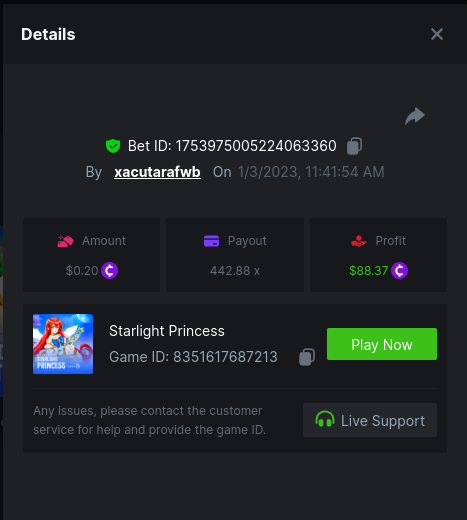
Task: Click the Amount currency coin icon
Action: (x=109, y=270)
